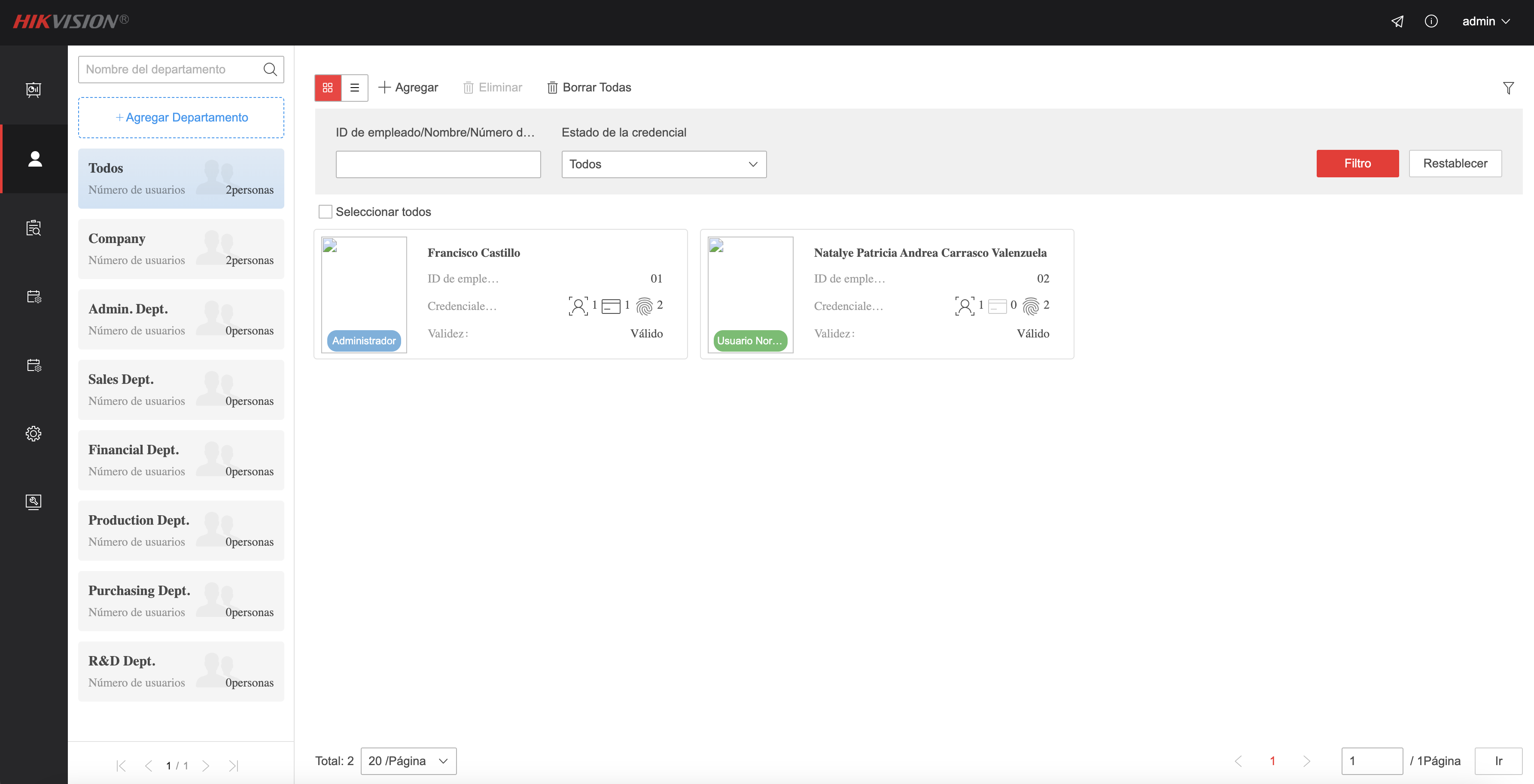Select the Purchasing Dept. department

coord(181,601)
